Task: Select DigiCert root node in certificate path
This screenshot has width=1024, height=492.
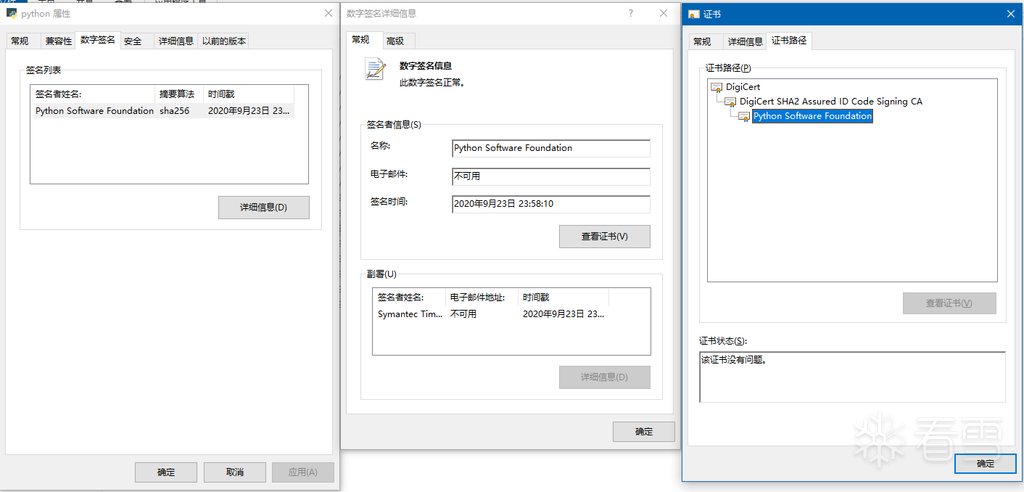Action: tap(743, 87)
